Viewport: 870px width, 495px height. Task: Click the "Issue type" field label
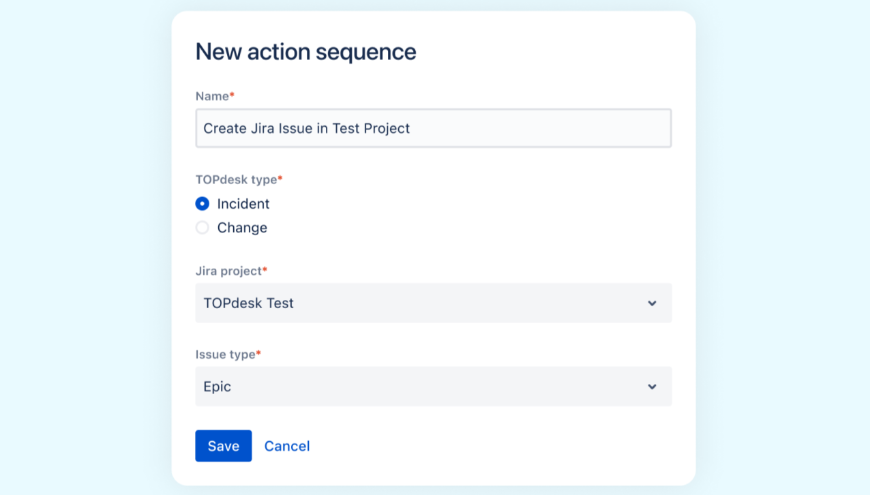(225, 355)
